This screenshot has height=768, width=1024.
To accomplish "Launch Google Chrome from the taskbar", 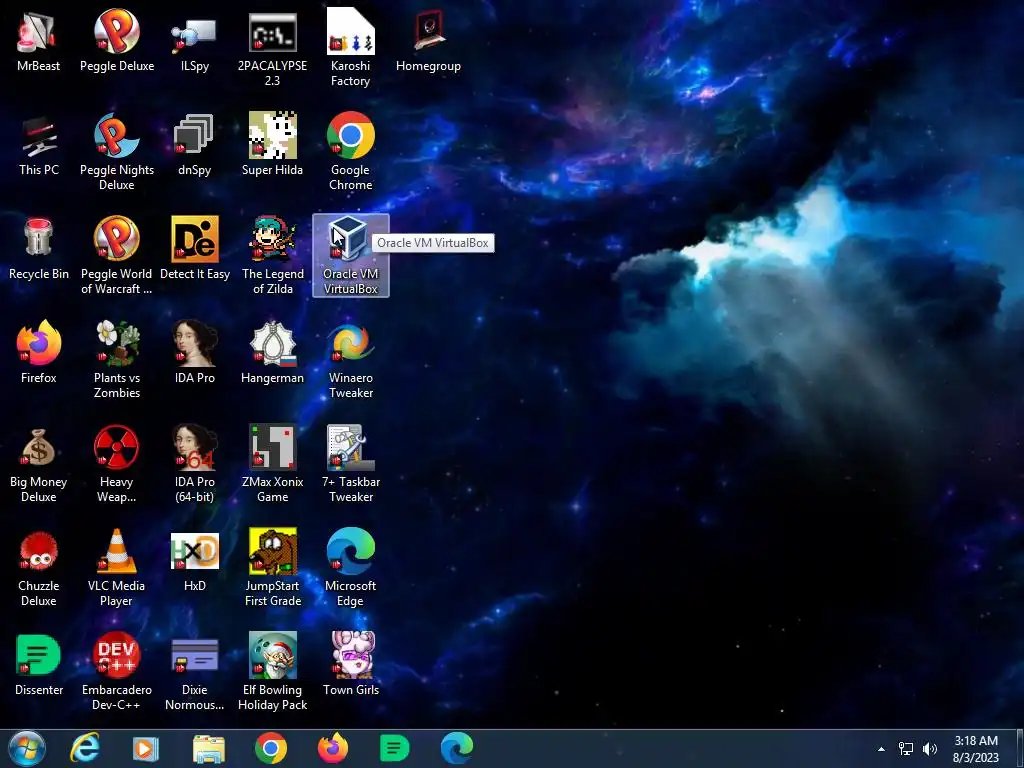I will coord(271,748).
